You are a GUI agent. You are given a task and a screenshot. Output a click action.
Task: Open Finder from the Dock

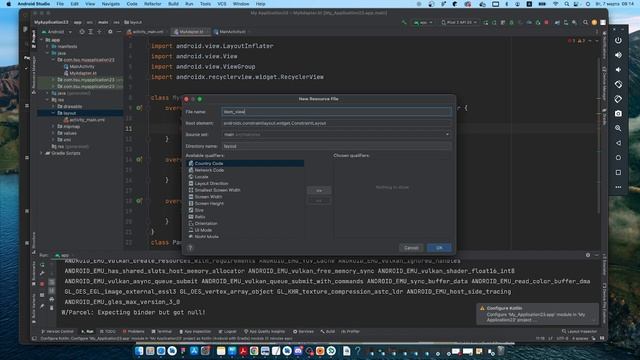139,351
